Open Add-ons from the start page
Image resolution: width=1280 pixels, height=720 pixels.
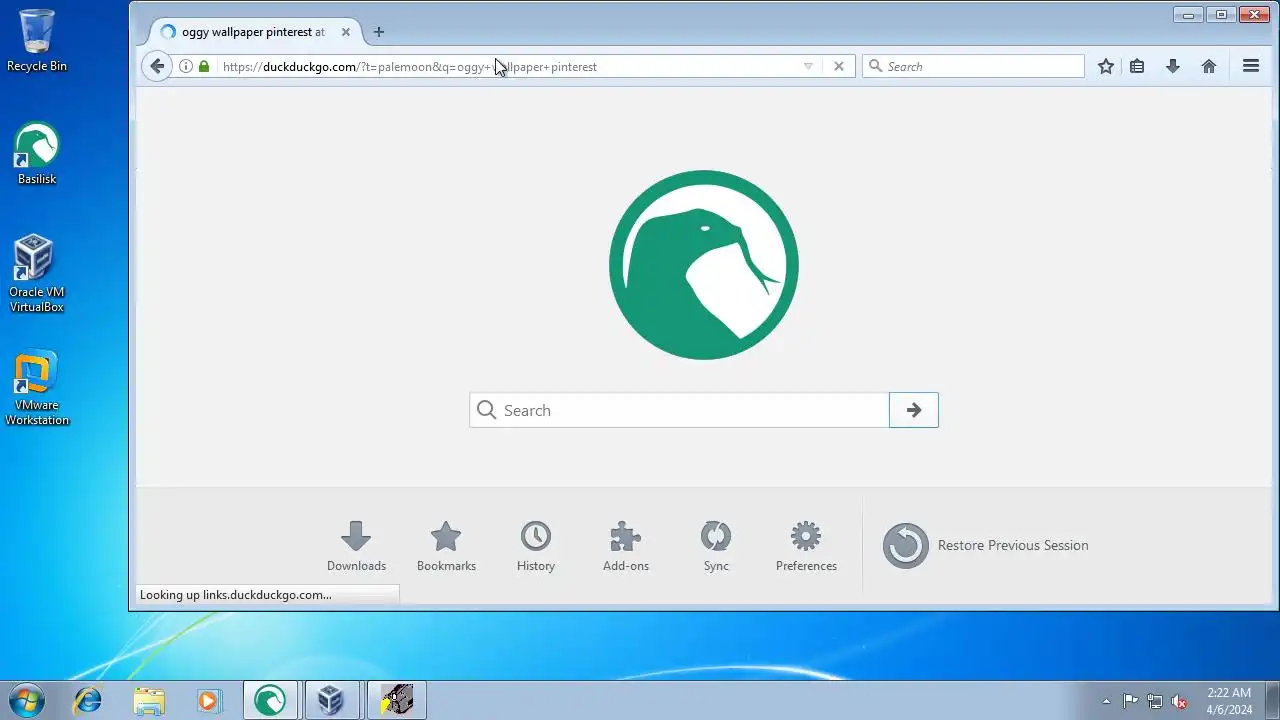[626, 546]
